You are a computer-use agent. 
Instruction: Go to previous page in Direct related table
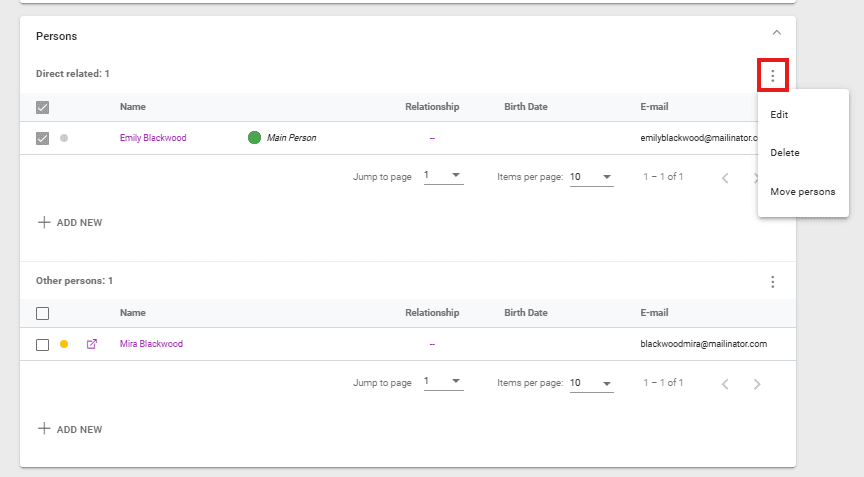pos(725,178)
